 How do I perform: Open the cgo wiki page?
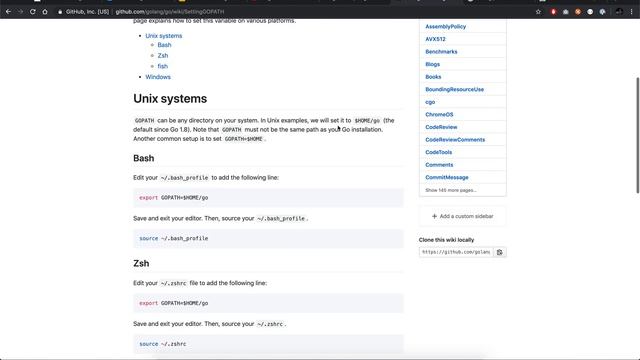tap(430, 102)
